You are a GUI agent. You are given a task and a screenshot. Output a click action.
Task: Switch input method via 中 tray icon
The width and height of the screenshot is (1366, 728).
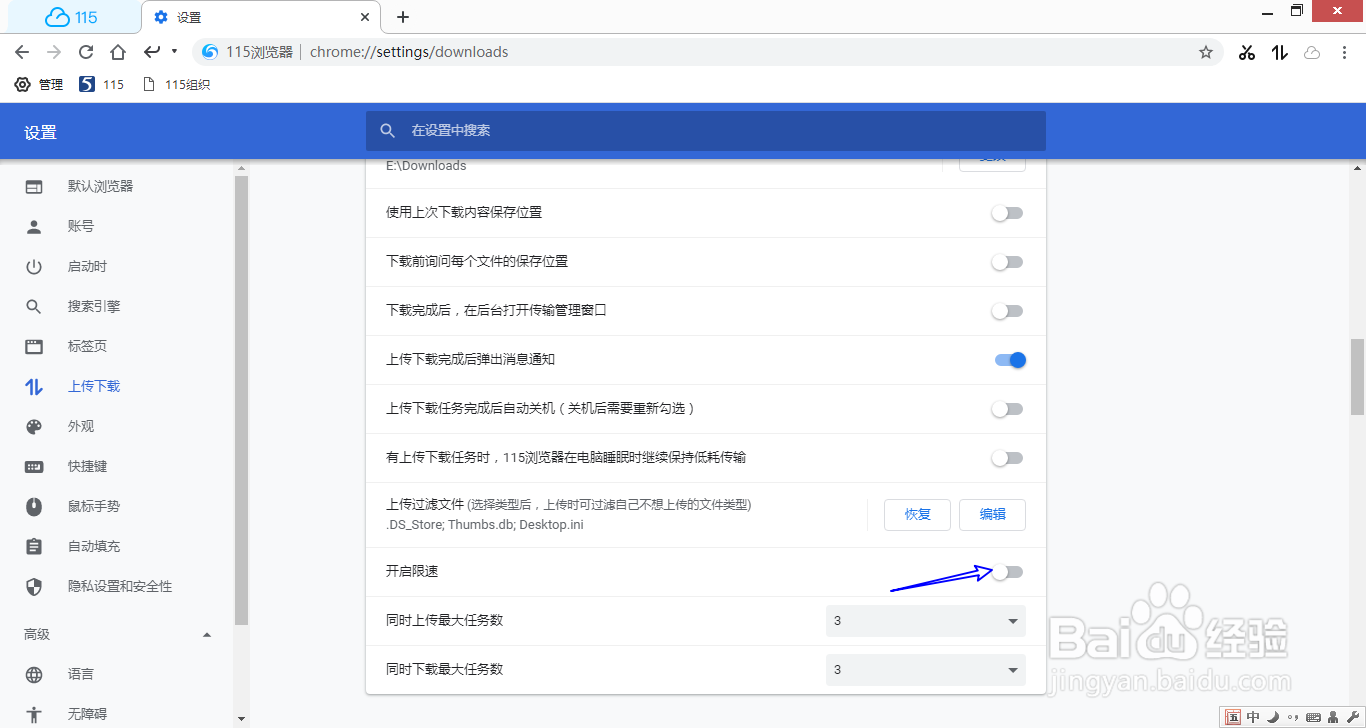[1253, 716]
